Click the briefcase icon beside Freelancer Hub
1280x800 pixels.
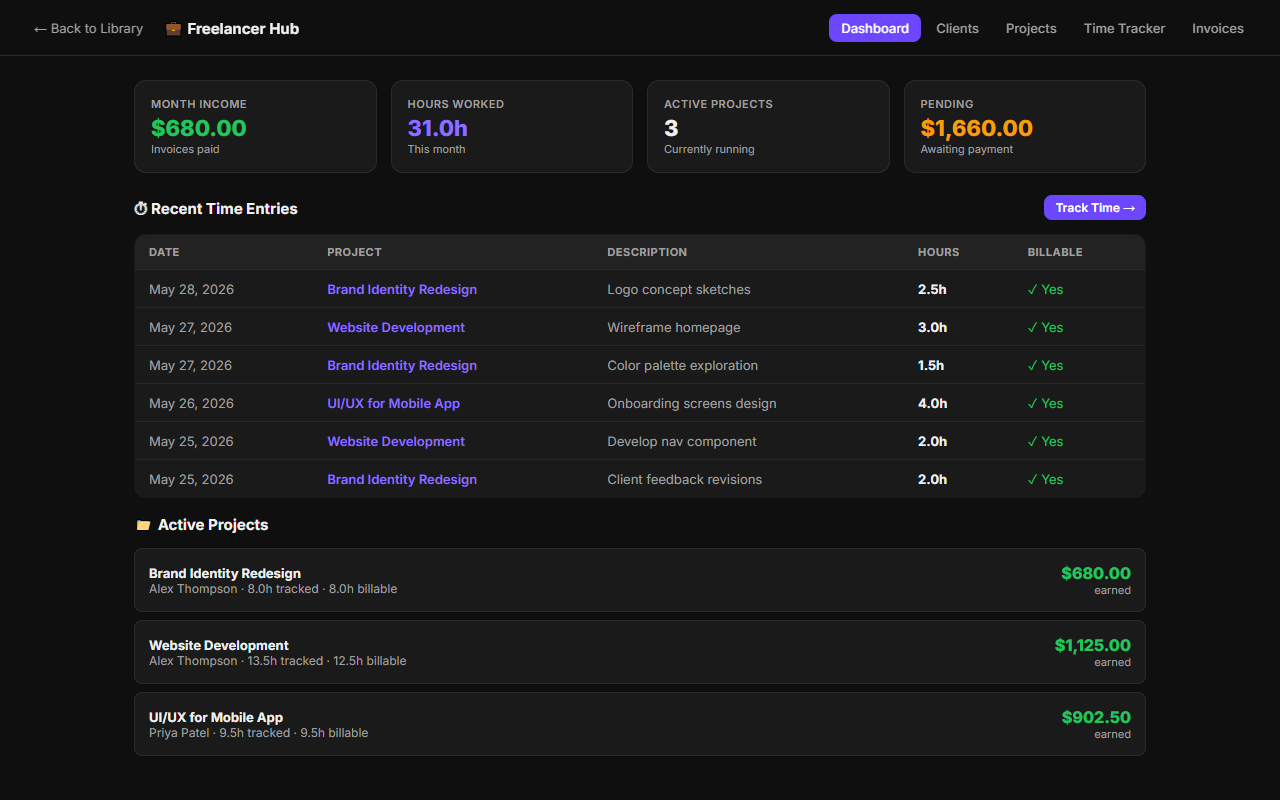pos(173,28)
